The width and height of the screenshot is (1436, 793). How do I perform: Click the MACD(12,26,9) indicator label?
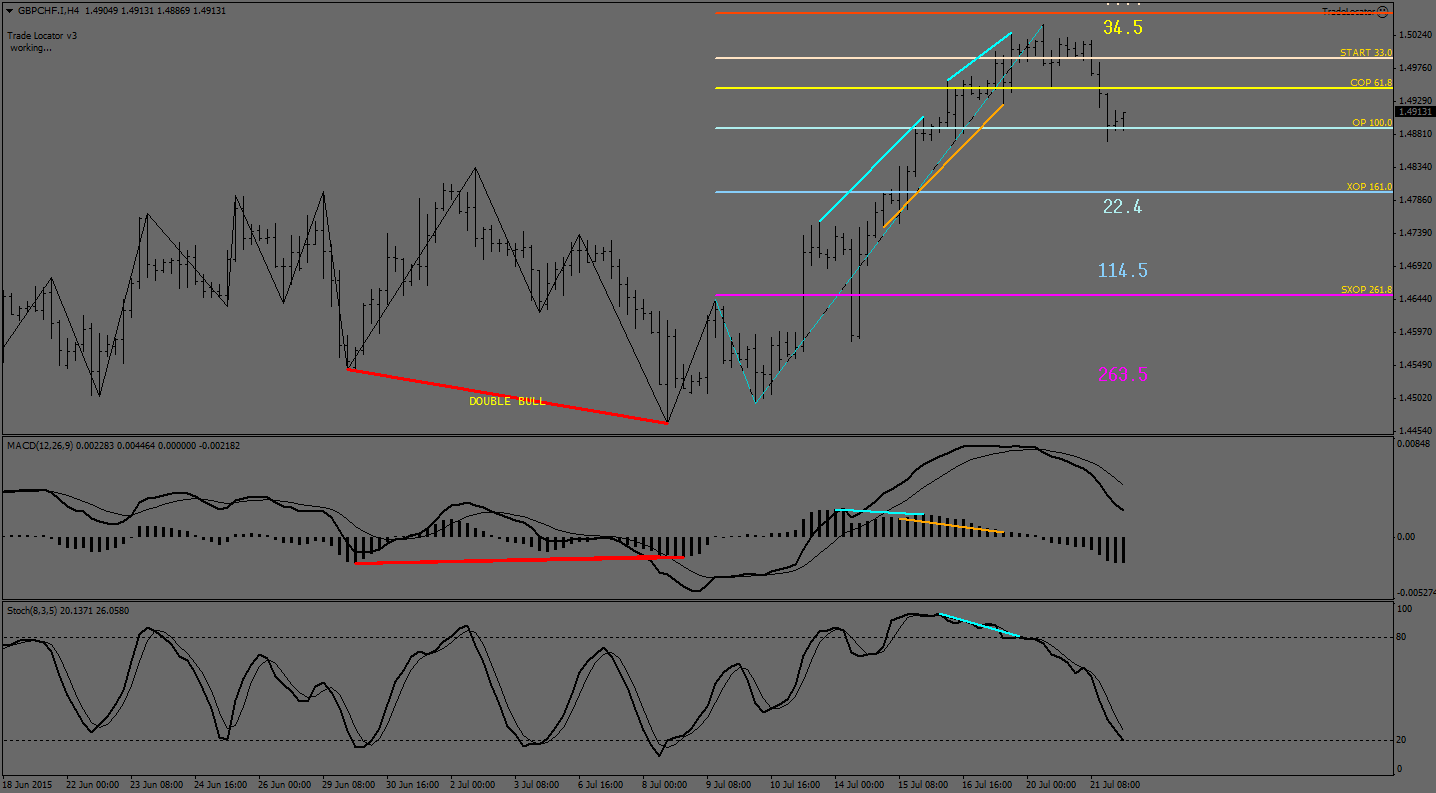(40, 443)
